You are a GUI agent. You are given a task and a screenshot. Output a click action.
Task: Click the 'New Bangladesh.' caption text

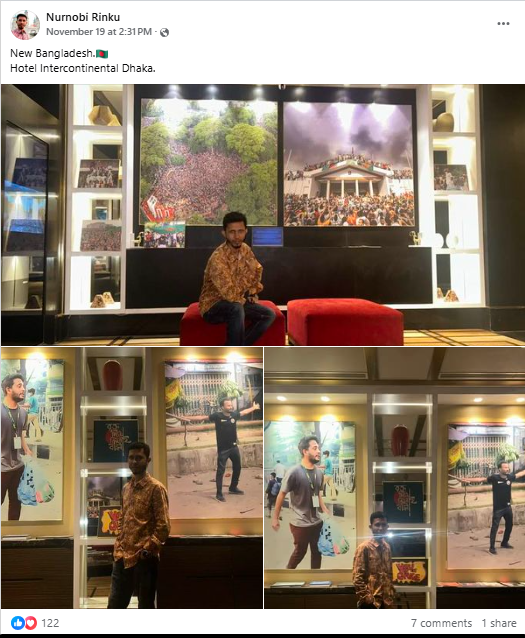[52, 53]
